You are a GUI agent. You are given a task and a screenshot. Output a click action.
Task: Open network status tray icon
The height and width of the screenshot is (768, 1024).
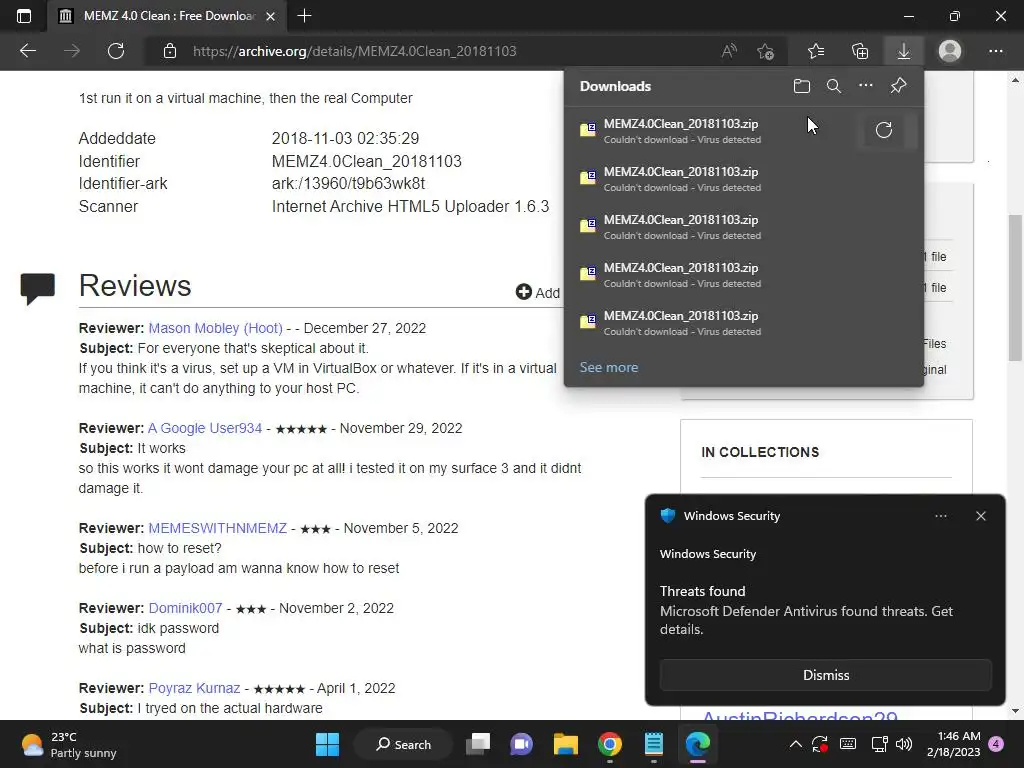pos(880,744)
